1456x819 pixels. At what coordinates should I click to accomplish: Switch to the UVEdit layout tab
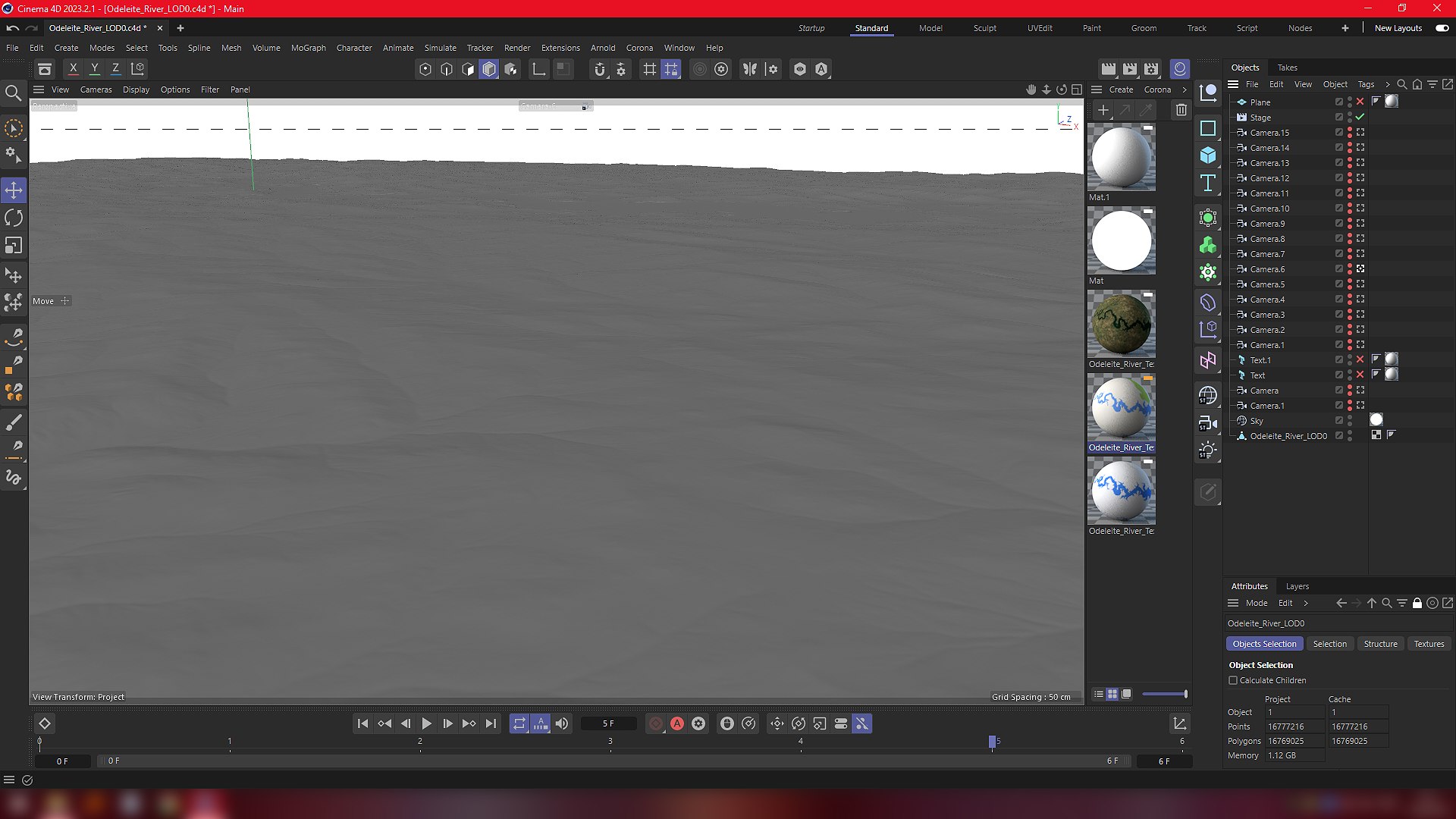point(1040,28)
